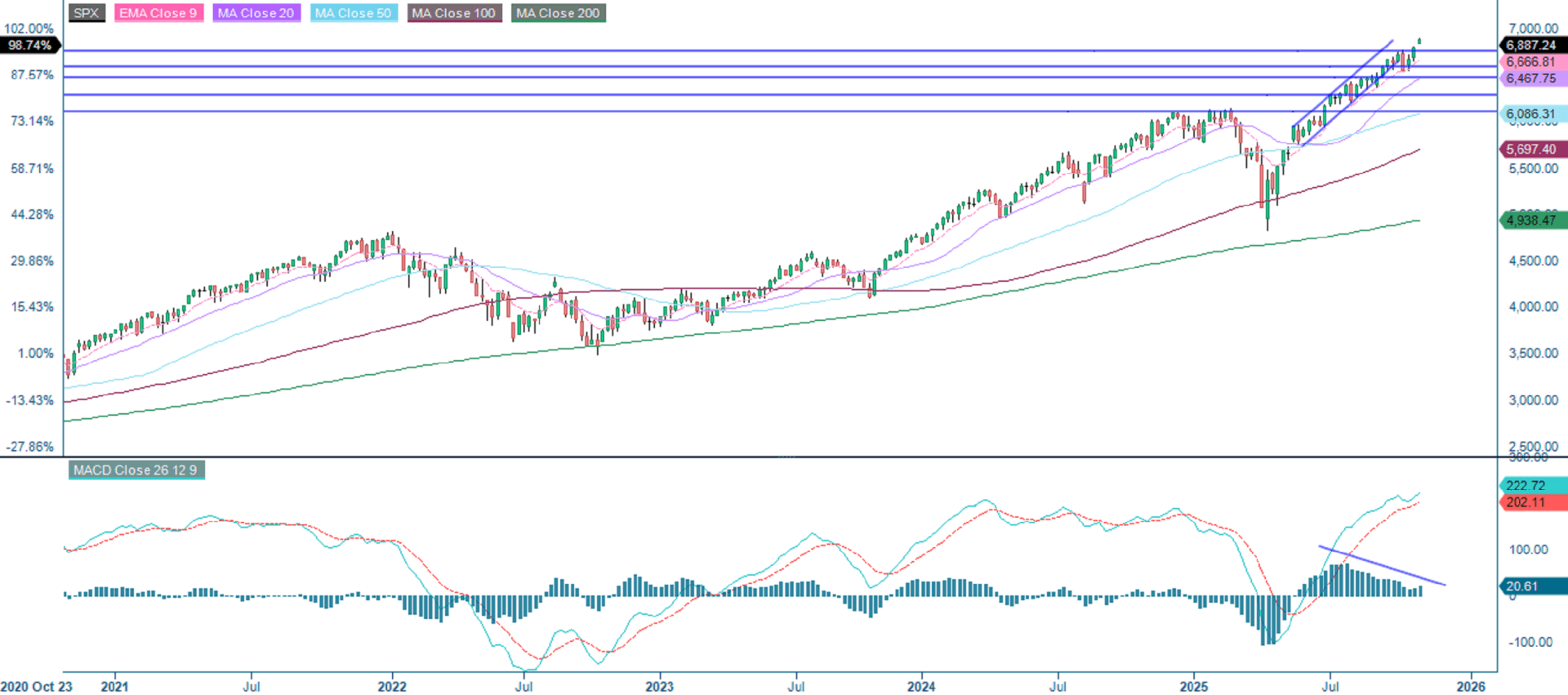Click the -13.43% left axis label

click(29, 400)
